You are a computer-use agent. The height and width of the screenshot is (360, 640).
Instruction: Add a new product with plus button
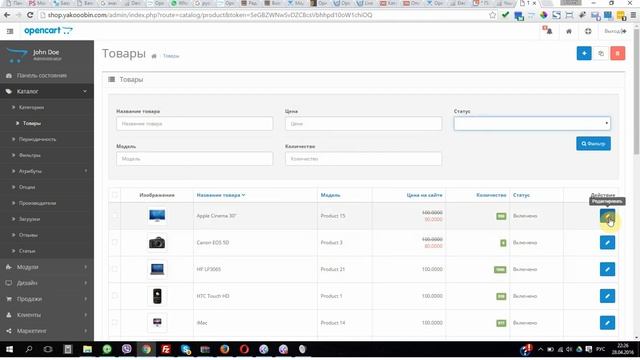pos(584,53)
